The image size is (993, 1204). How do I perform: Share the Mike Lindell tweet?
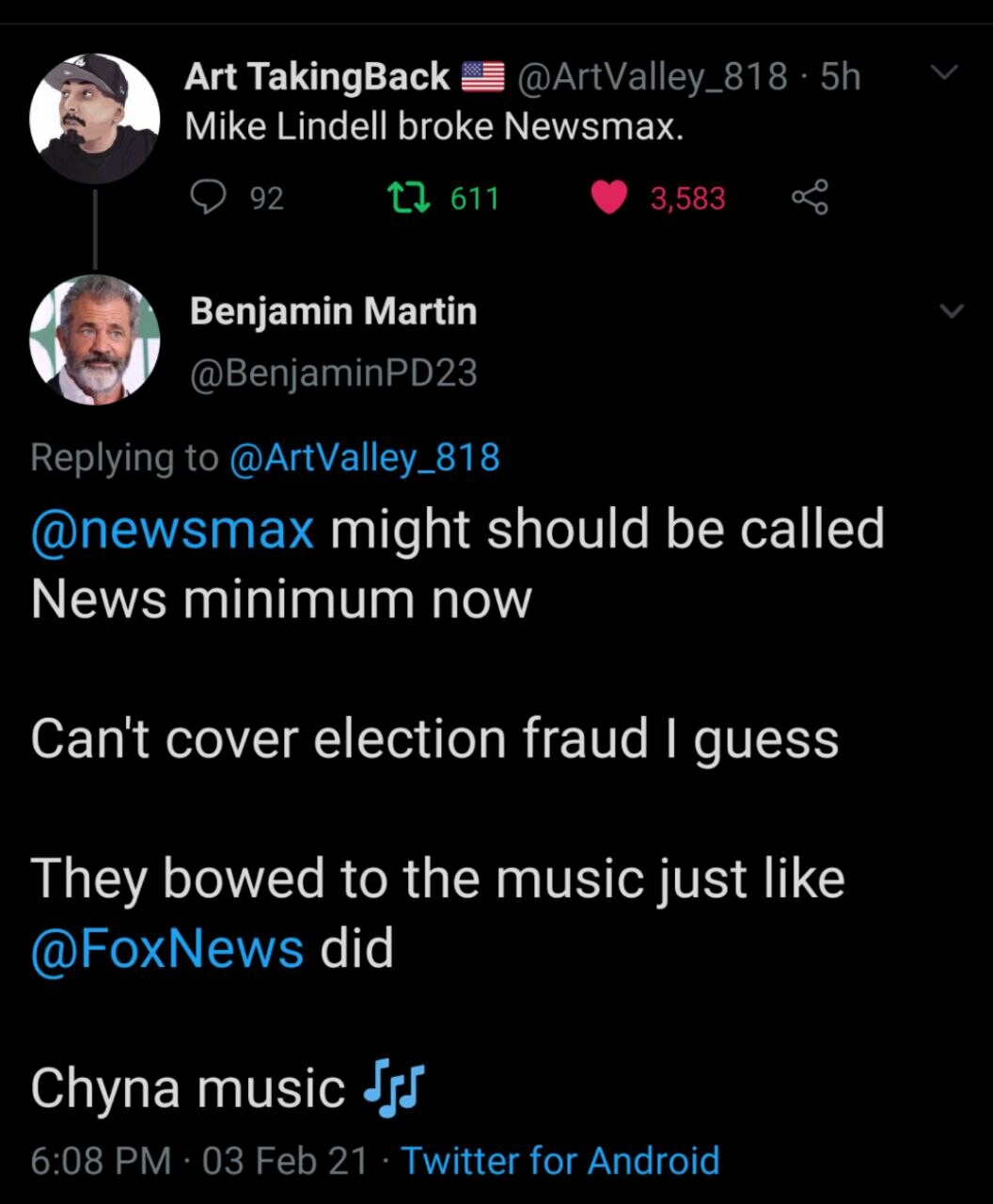(810, 198)
